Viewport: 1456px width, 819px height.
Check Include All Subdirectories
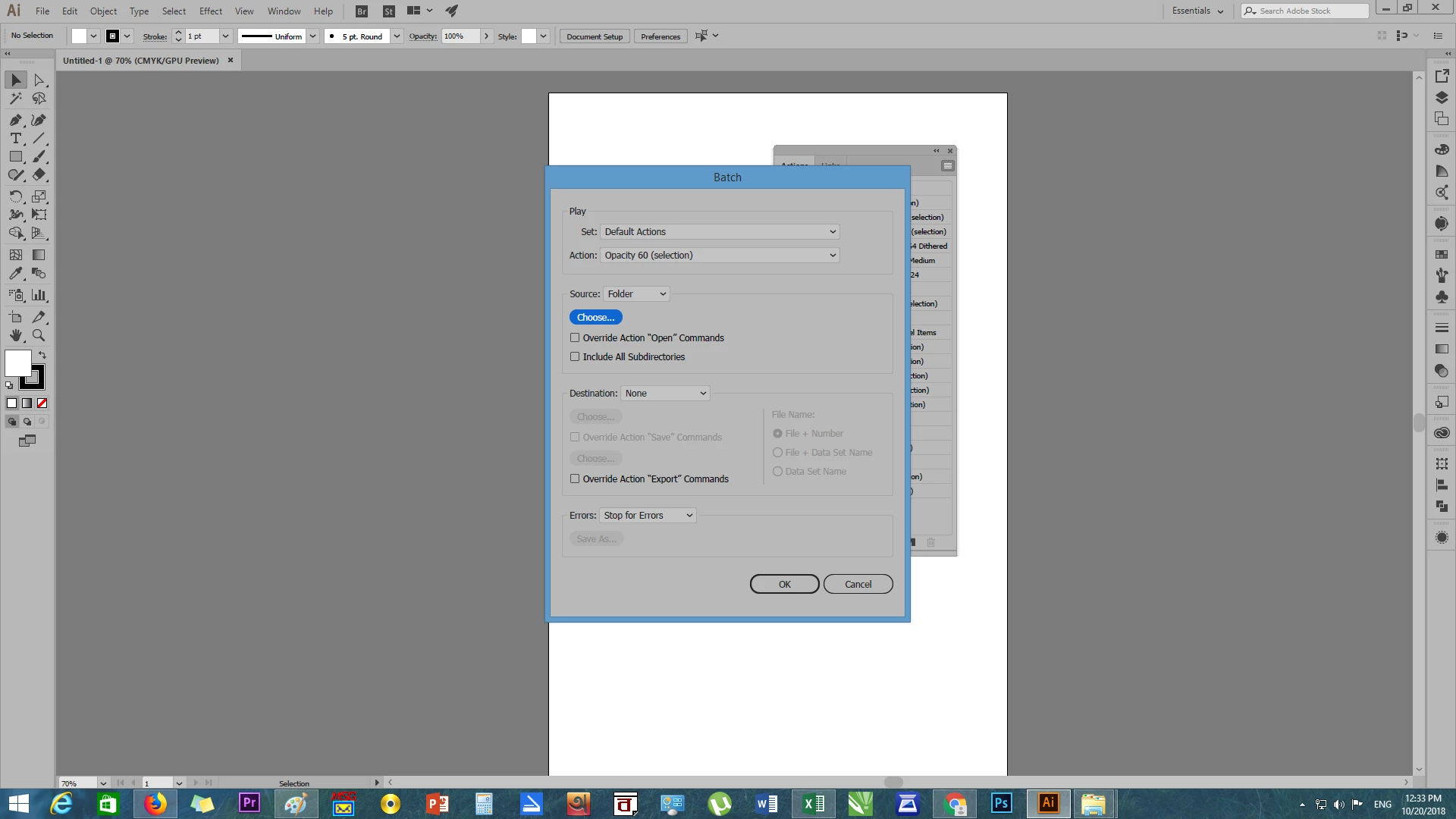575,357
